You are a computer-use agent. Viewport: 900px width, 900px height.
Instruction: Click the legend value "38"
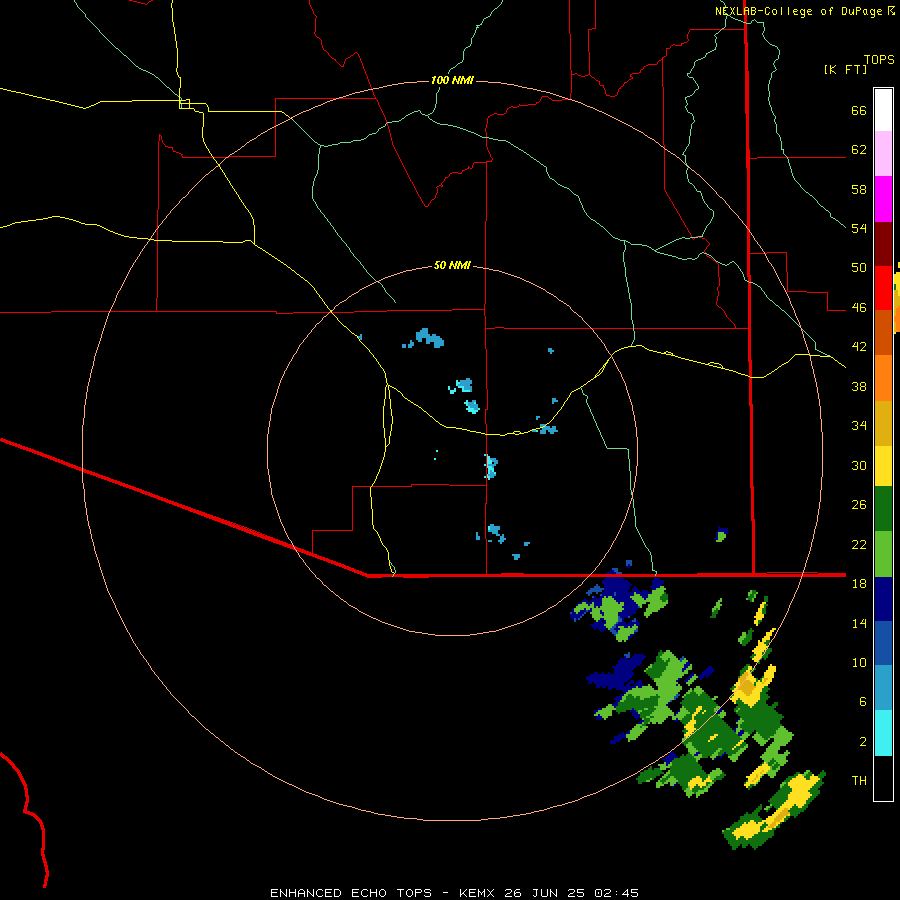(x=859, y=386)
